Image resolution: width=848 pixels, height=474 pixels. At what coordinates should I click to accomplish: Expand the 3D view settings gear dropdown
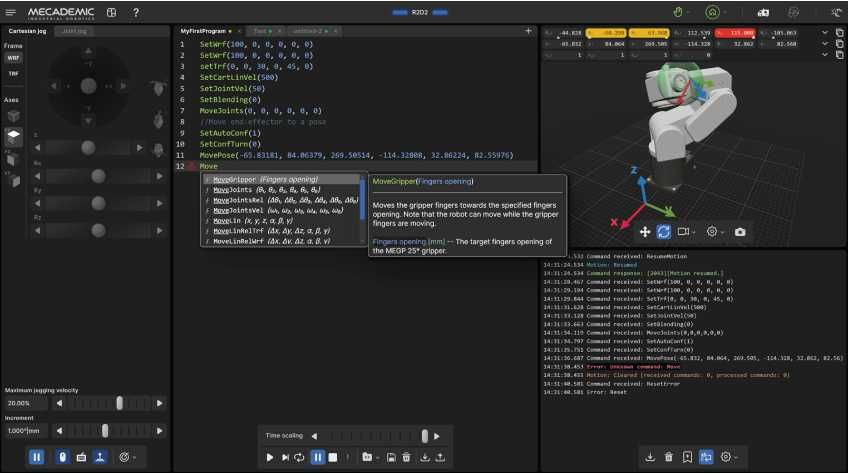pos(715,232)
